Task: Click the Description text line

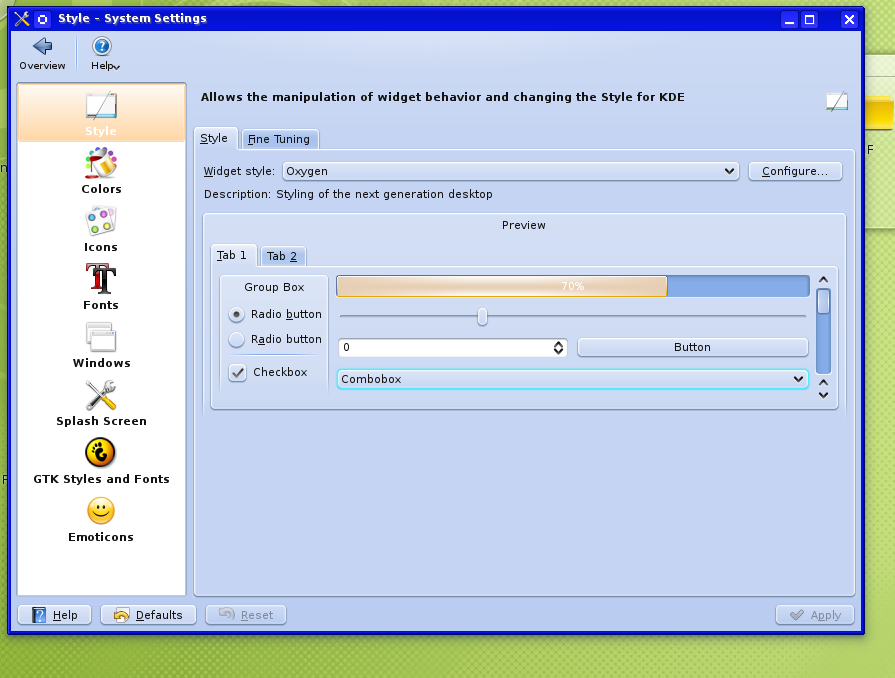Action: coord(348,195)
